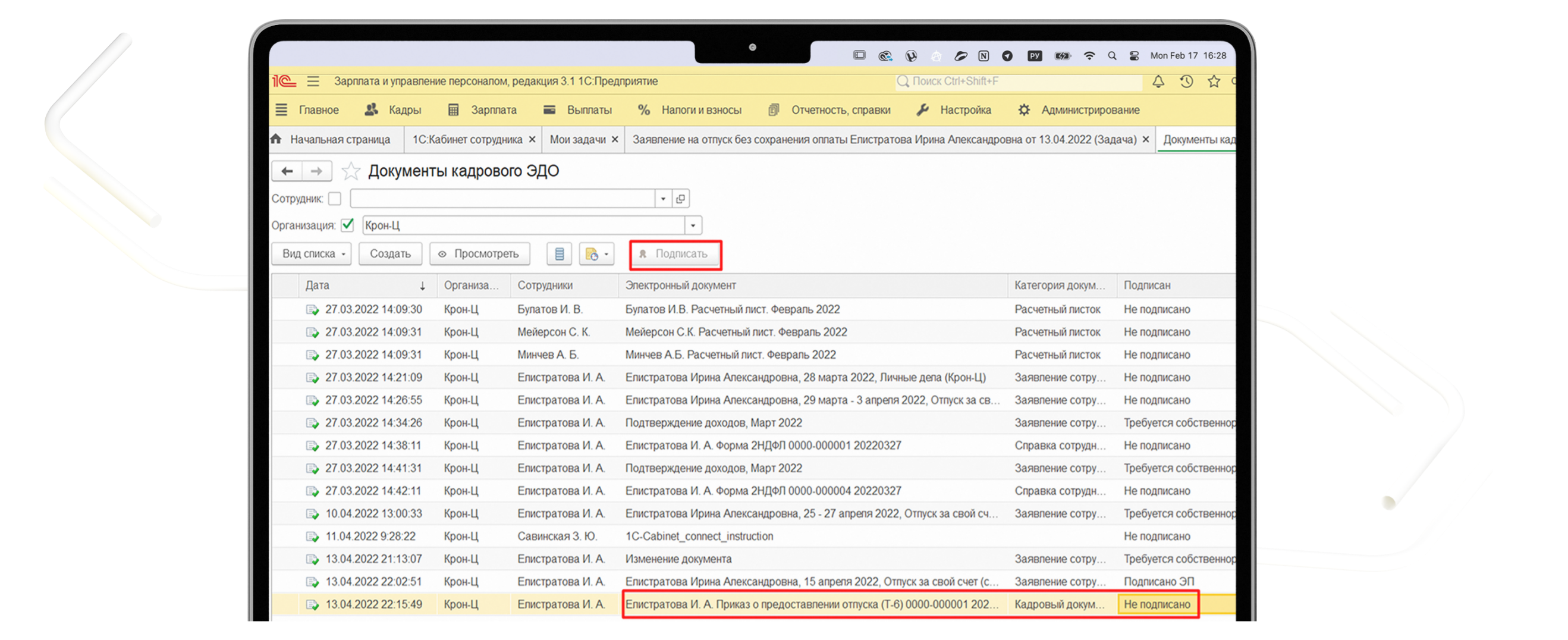
Task: Click the back navigation arrow
Action: click(x=287, y=171)
